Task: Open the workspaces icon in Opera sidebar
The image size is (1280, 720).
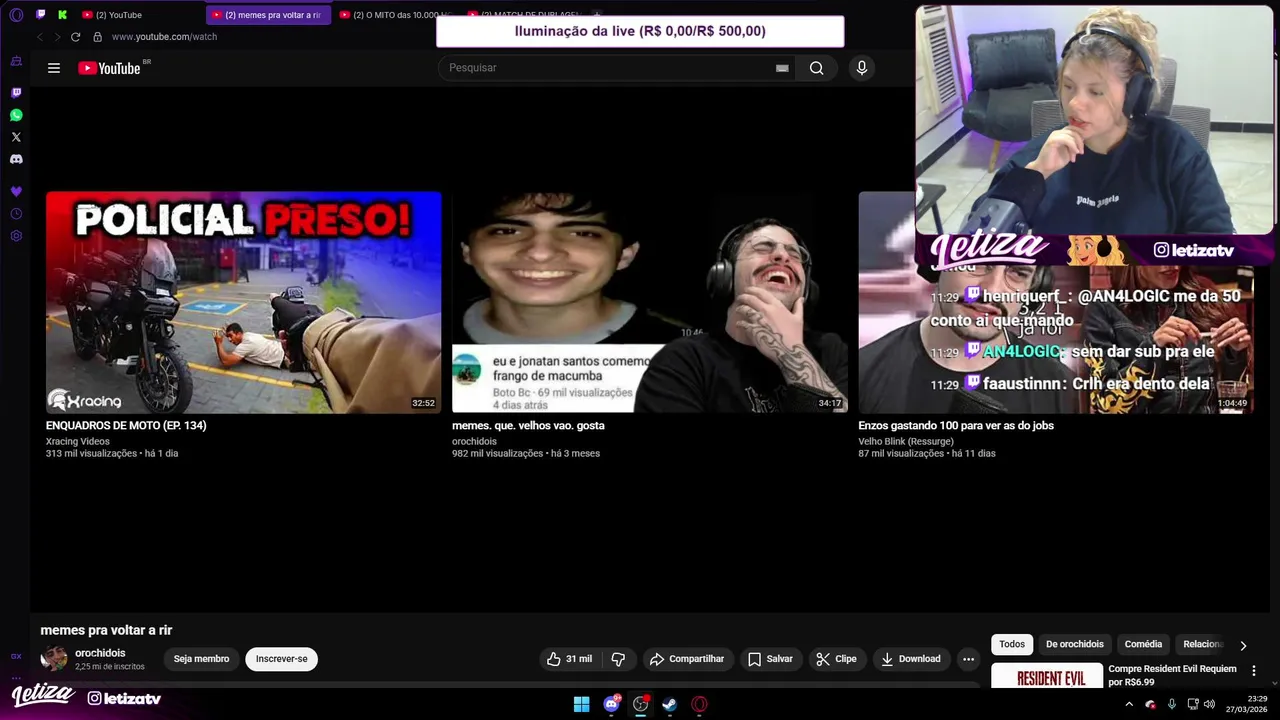Action: [16, 61]
